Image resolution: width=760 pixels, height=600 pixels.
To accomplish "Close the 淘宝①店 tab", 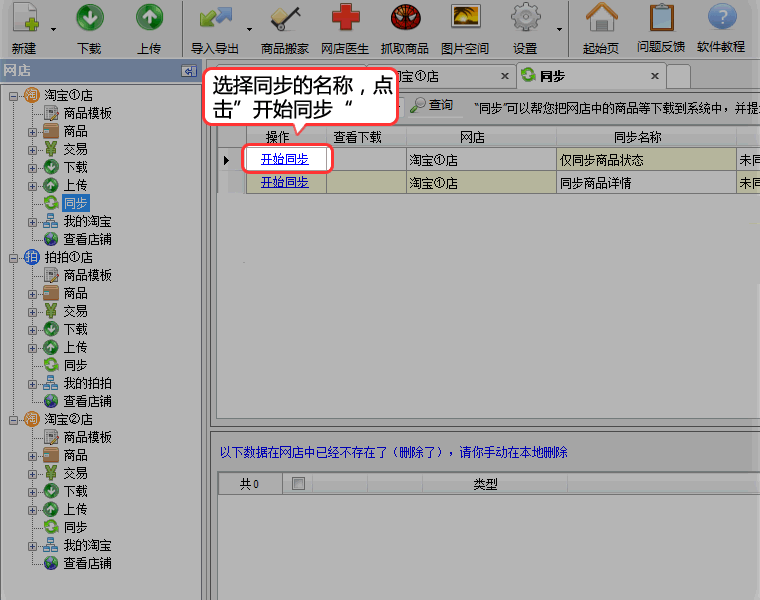I will pyautogui.click(x=505, y=76).
